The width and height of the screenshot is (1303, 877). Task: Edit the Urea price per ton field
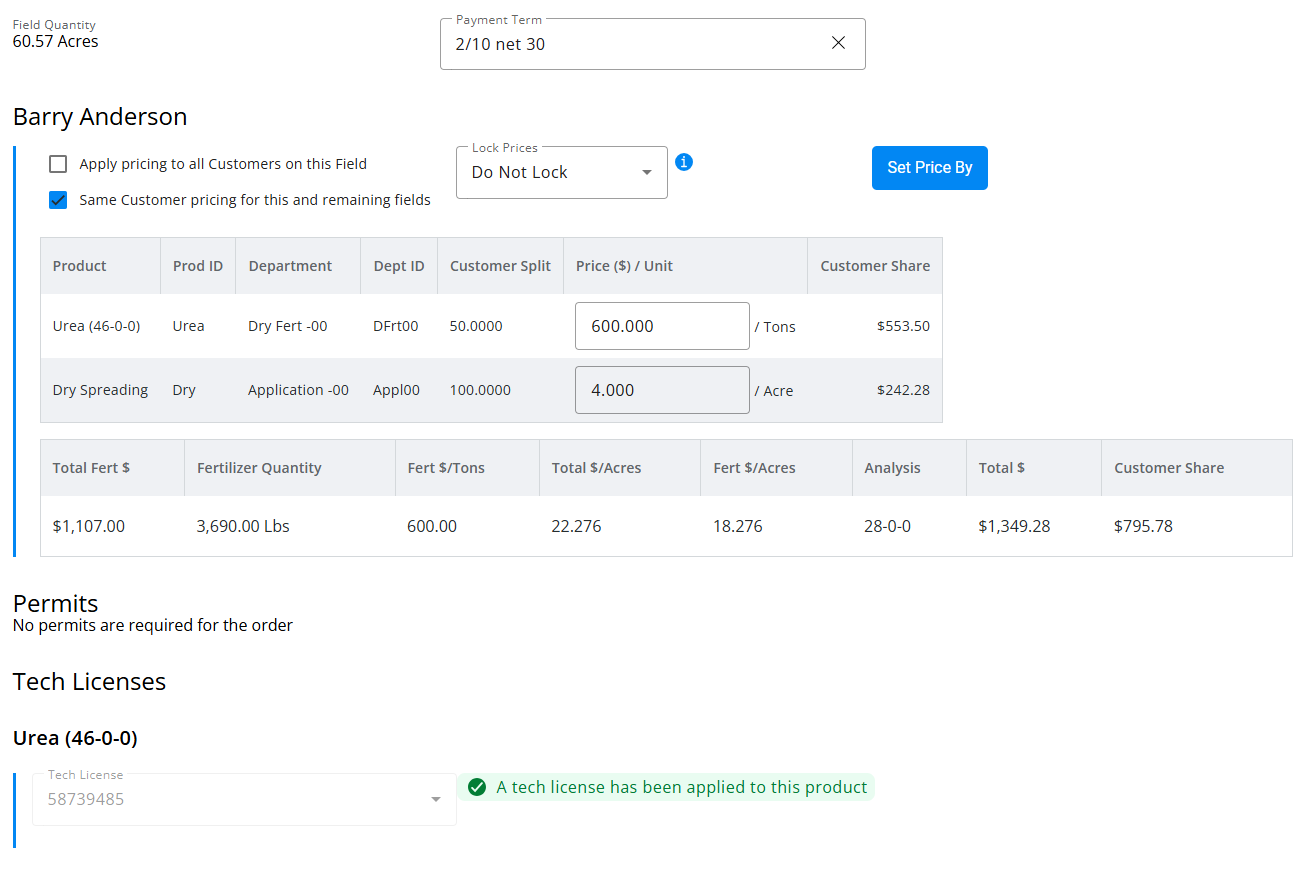click(x=661, y=326)
